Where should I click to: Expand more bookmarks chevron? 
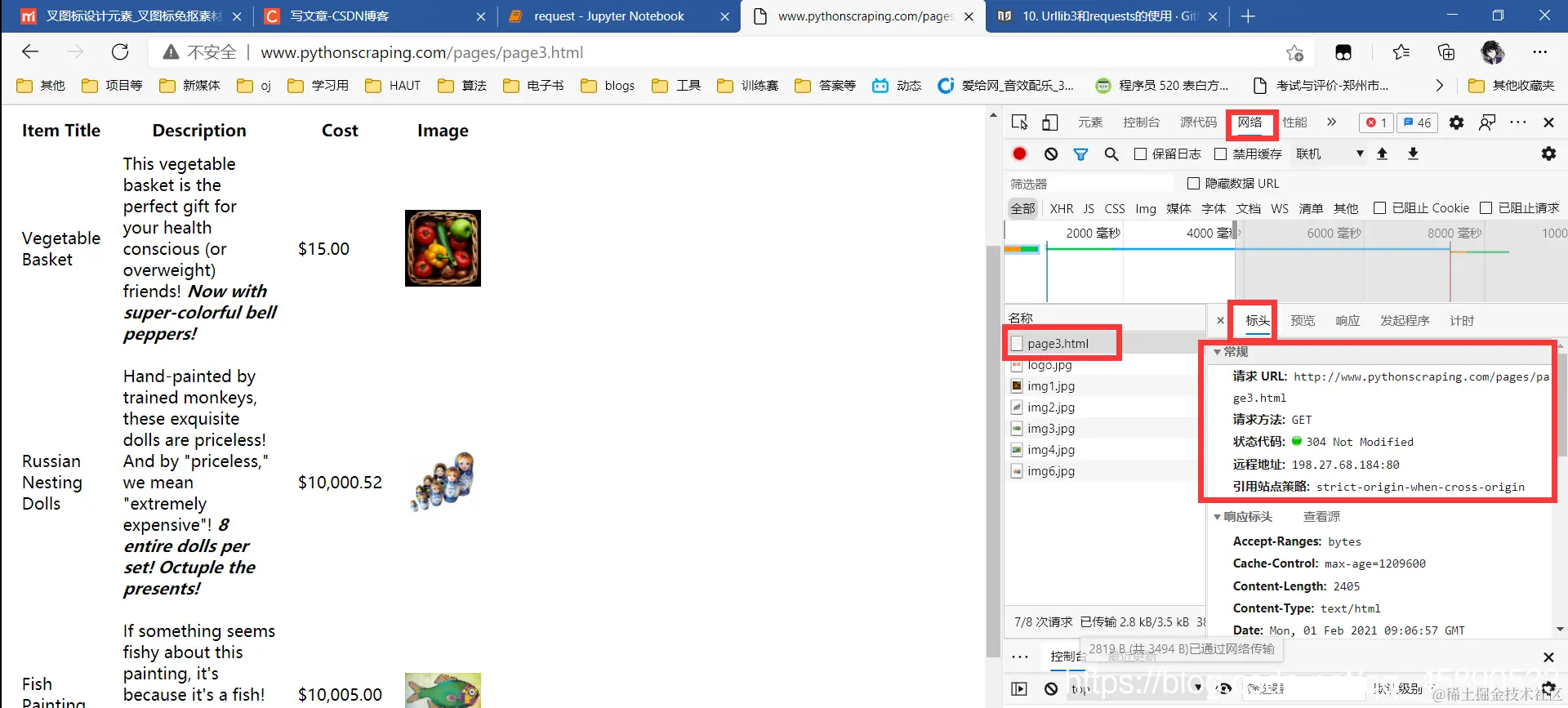coord(1439,85)
